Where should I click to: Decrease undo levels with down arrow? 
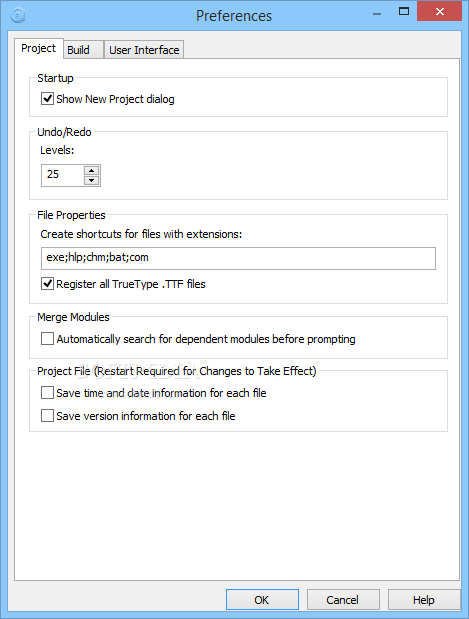(x=92, y=180)
